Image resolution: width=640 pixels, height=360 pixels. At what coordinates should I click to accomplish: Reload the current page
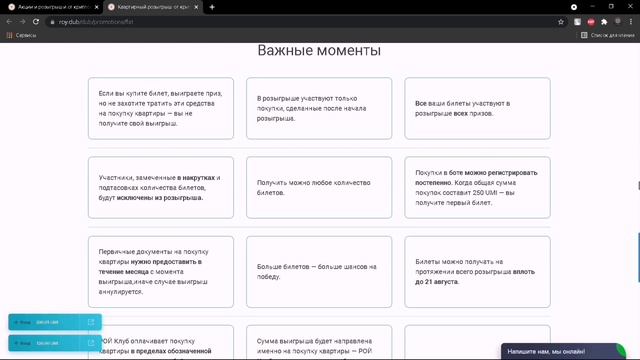coord(36,22)
